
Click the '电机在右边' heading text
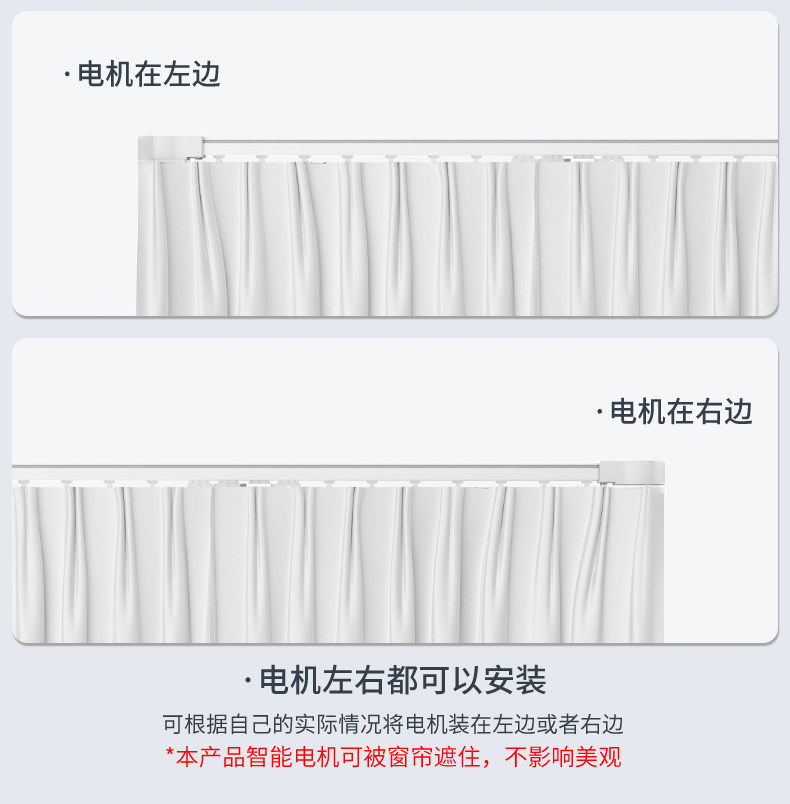681,411
